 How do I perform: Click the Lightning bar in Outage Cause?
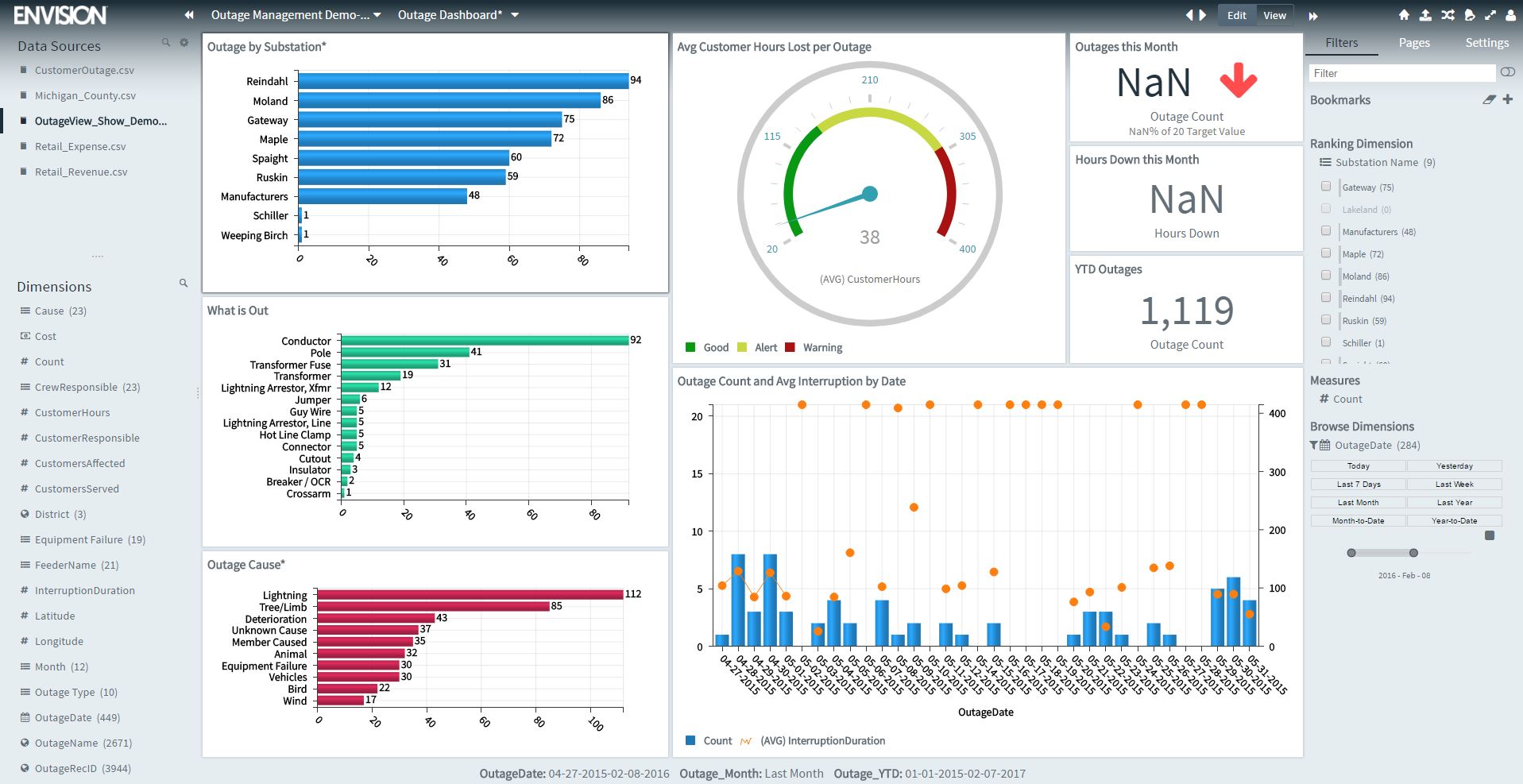[470, 594]
